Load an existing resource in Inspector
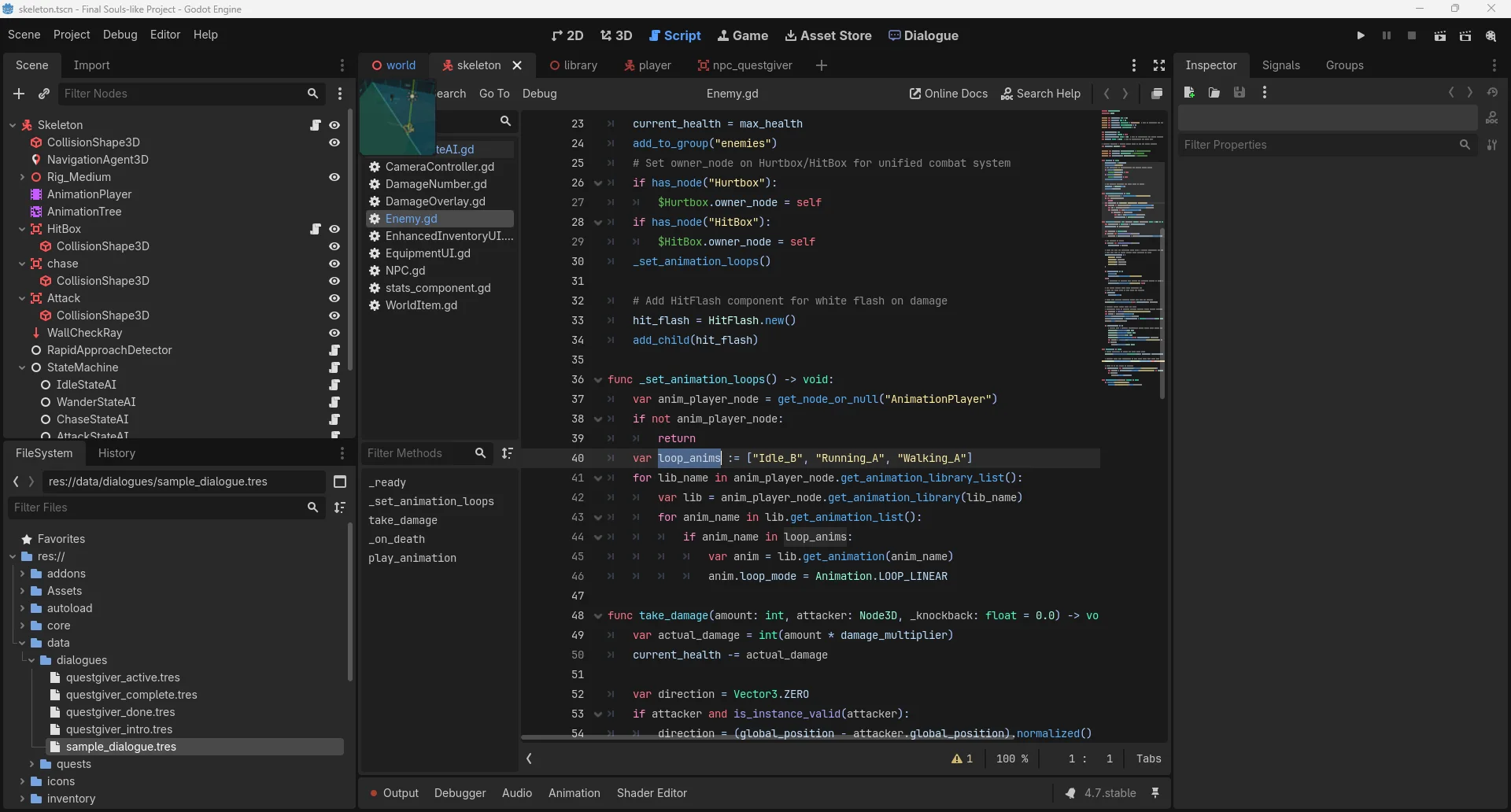Viewport: 1511px width, 812px height. pyautogui.click(x=1214, y=93)
